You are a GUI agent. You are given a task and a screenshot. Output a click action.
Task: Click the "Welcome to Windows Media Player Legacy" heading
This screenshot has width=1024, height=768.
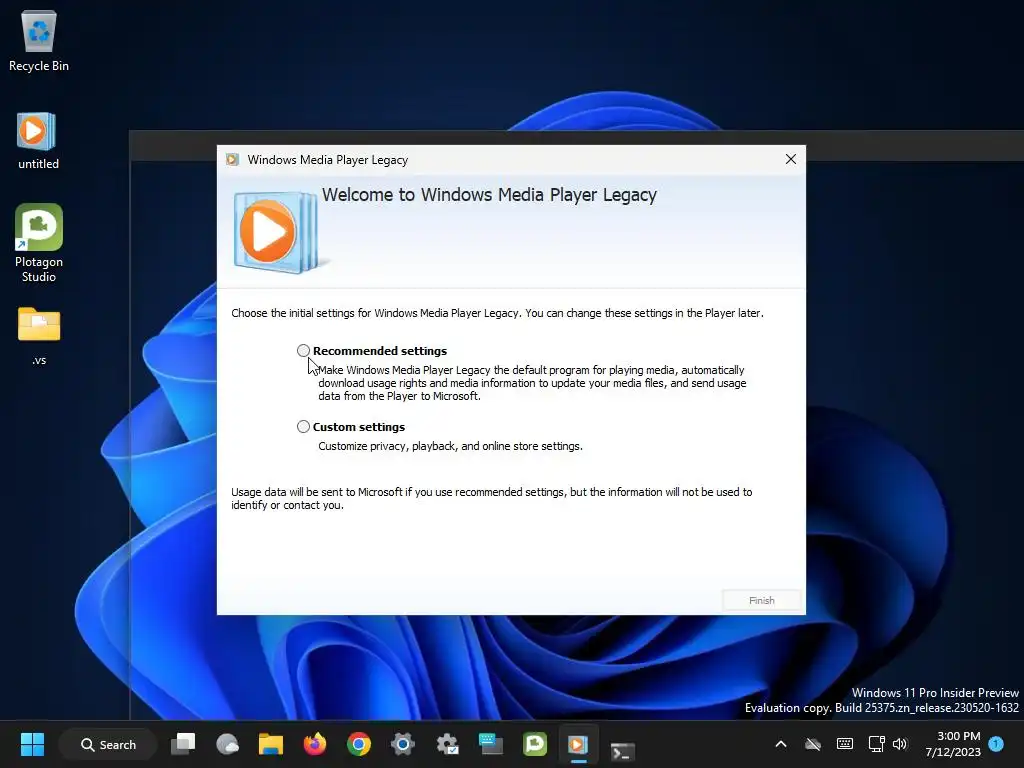click(x=489, y=195)
